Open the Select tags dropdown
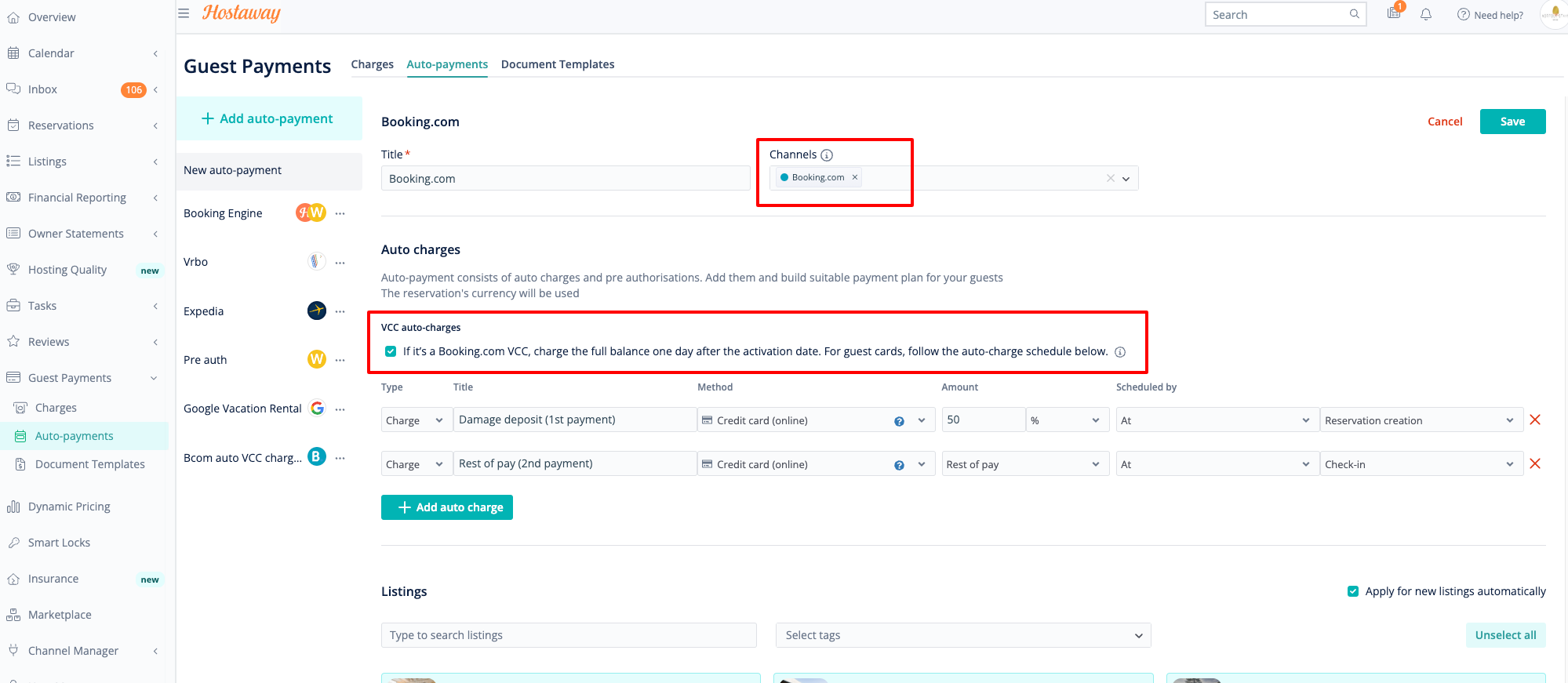The image size is (1568, 683). [963, 635]
